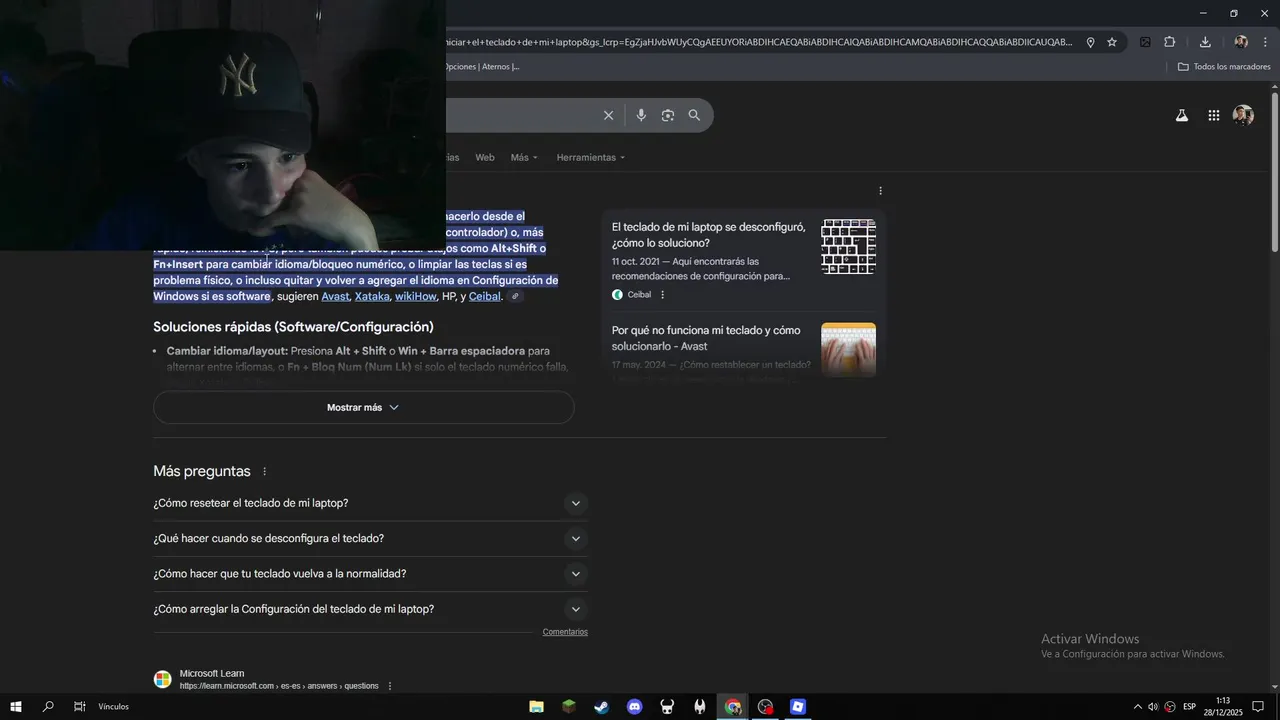Viewport: 1280px width, 720px height.
Task: Open notification center
Action: click(1258, 707)
